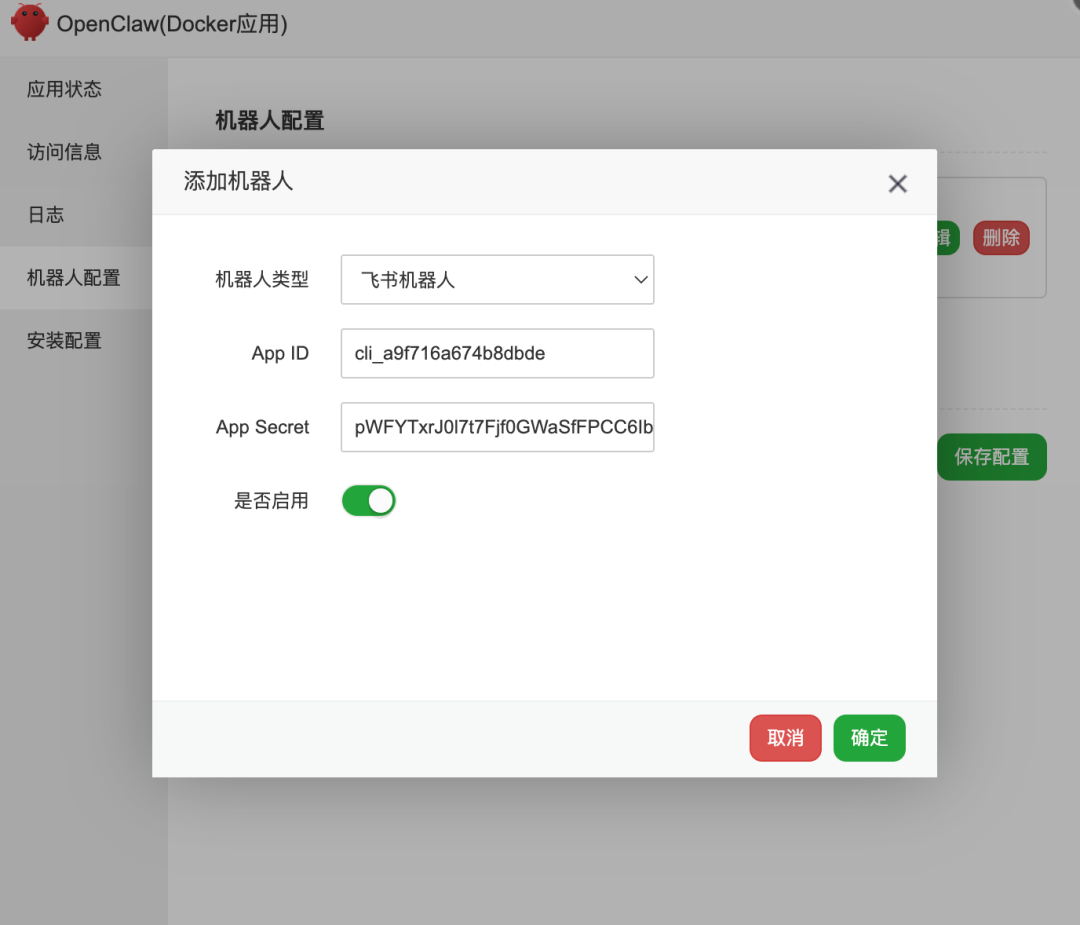Click into the App ID input field
The width and height of the screenshot is (1080, 925).
(497, 353)
